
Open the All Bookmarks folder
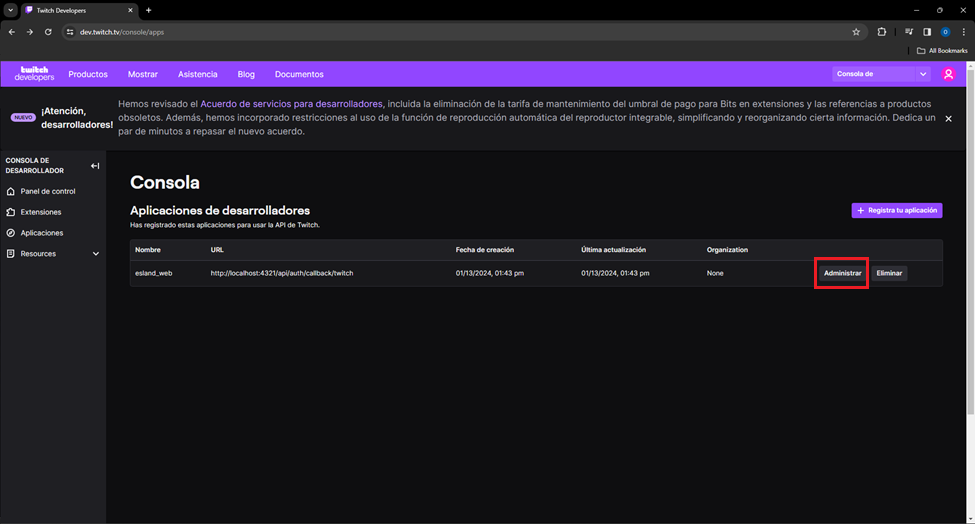pyautogui.click(x=942, y=51)
